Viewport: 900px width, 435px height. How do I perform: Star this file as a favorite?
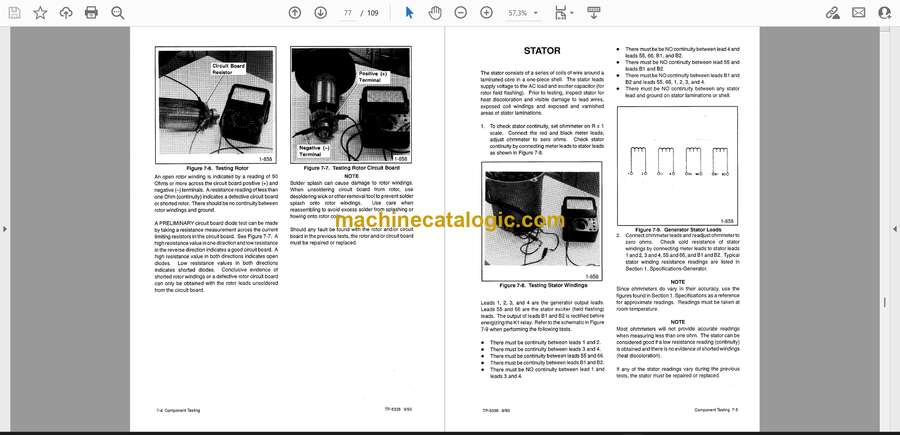(x=40, y=13)
